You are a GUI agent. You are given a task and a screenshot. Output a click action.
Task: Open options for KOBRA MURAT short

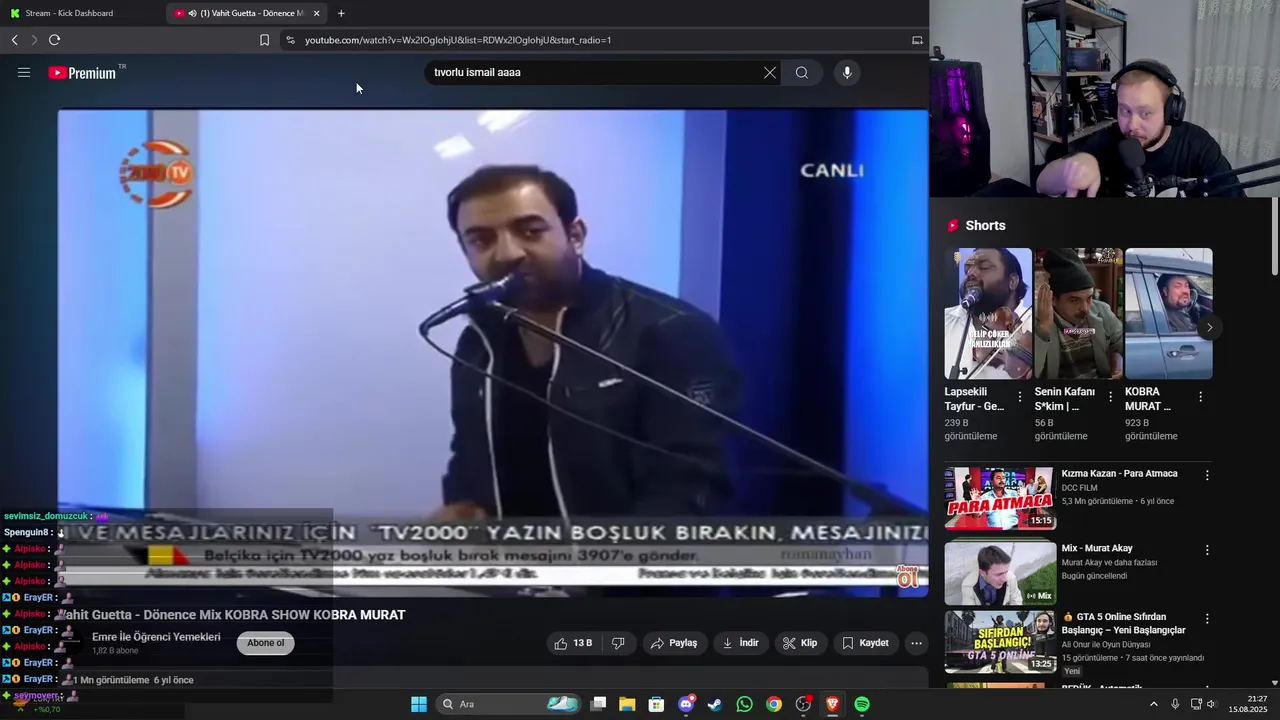point(1200,397)
